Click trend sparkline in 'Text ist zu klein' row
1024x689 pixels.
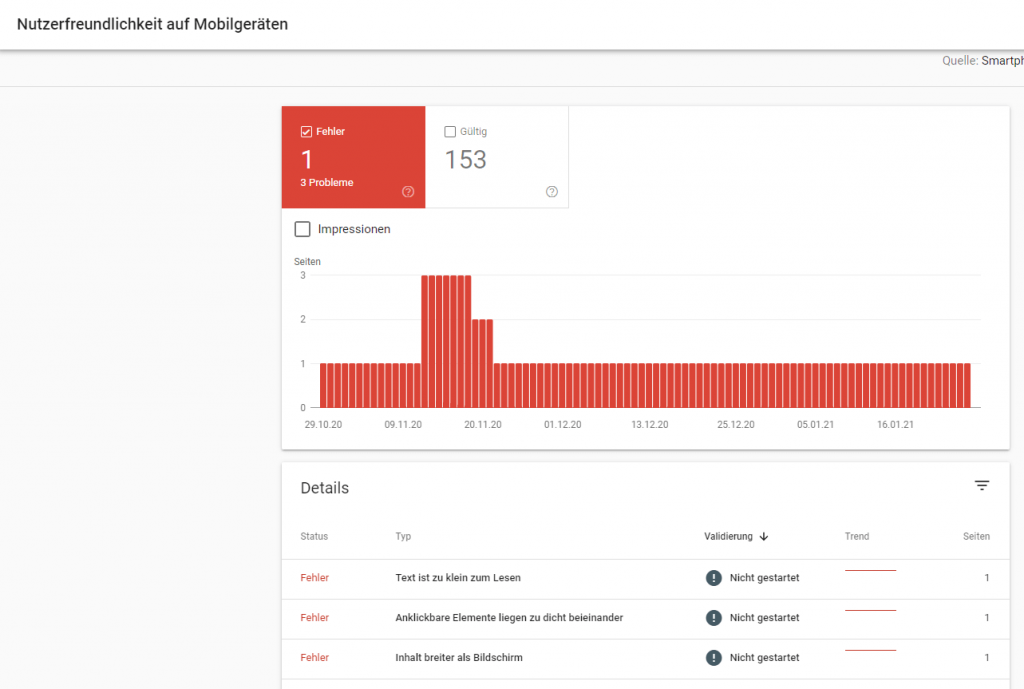pos(871,570)
